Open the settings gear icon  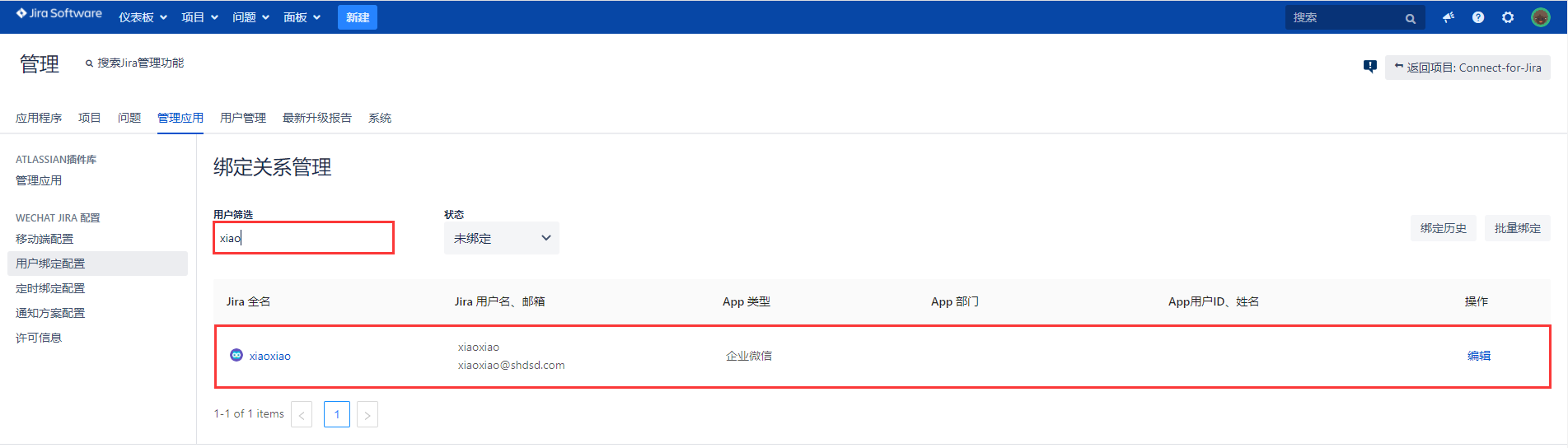click(x=1508, y=17)
